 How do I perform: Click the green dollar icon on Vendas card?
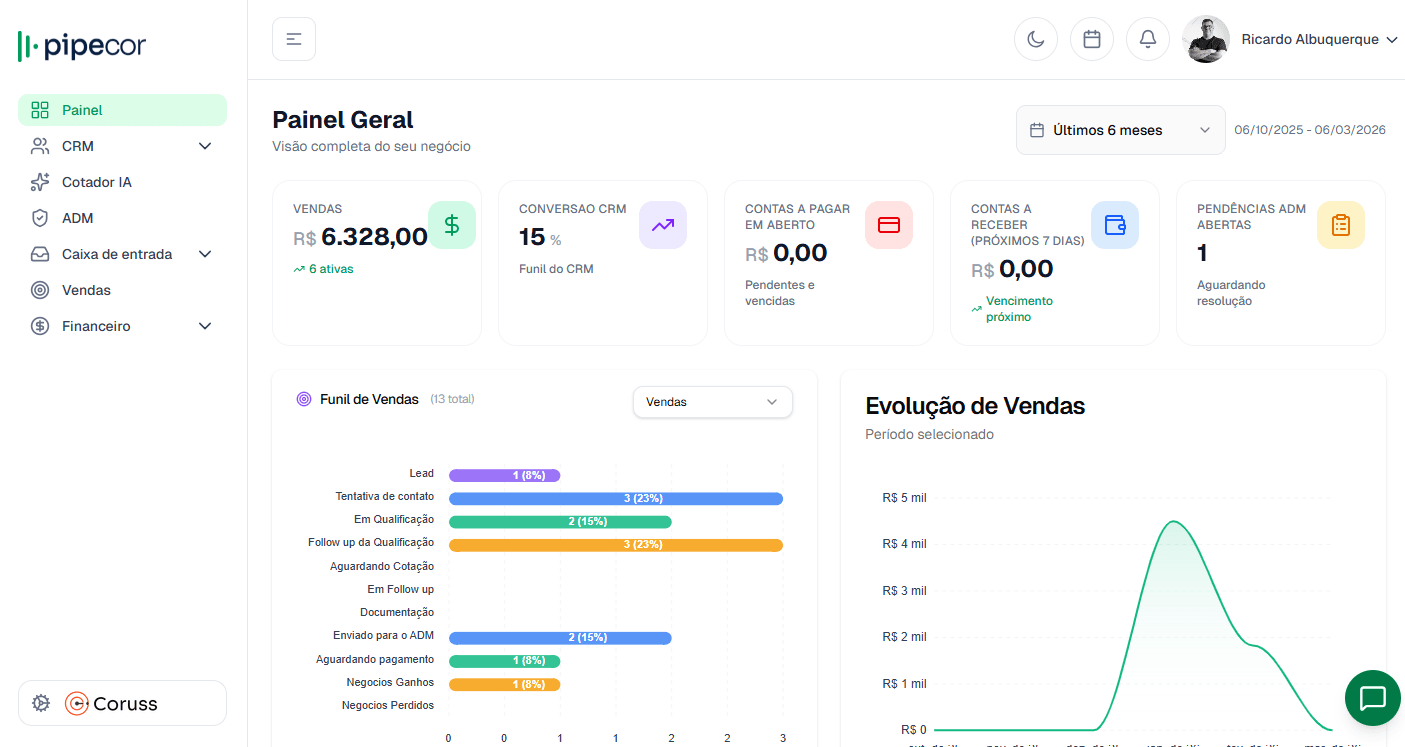coord(452,224)
